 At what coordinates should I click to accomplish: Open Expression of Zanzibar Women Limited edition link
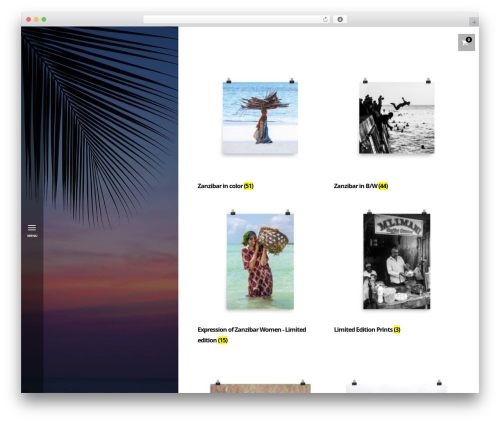pos(252,335)
